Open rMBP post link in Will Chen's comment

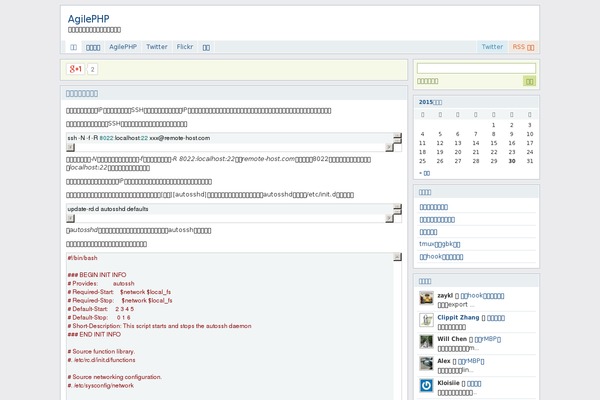pos(488,339)
